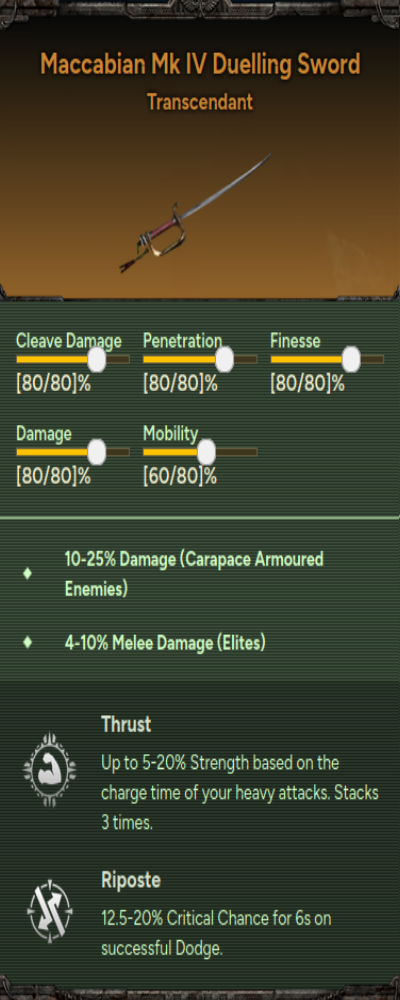Click the Carapace Armoured perk diamond bullet
The image size is (400, 1000).
tap(27, 573)
